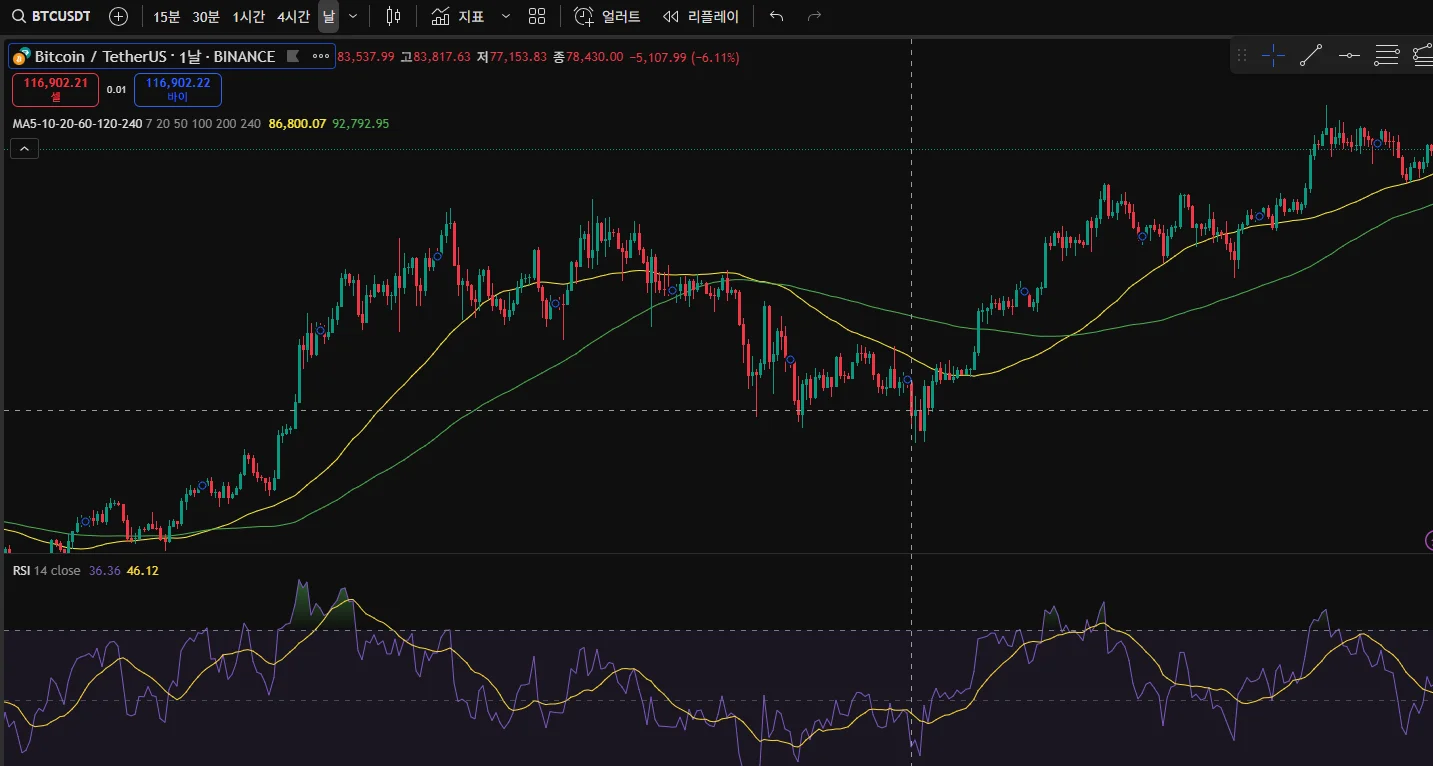Open the 지표 indicators dialog
The image size is (1433, 766).
[458, 16]
